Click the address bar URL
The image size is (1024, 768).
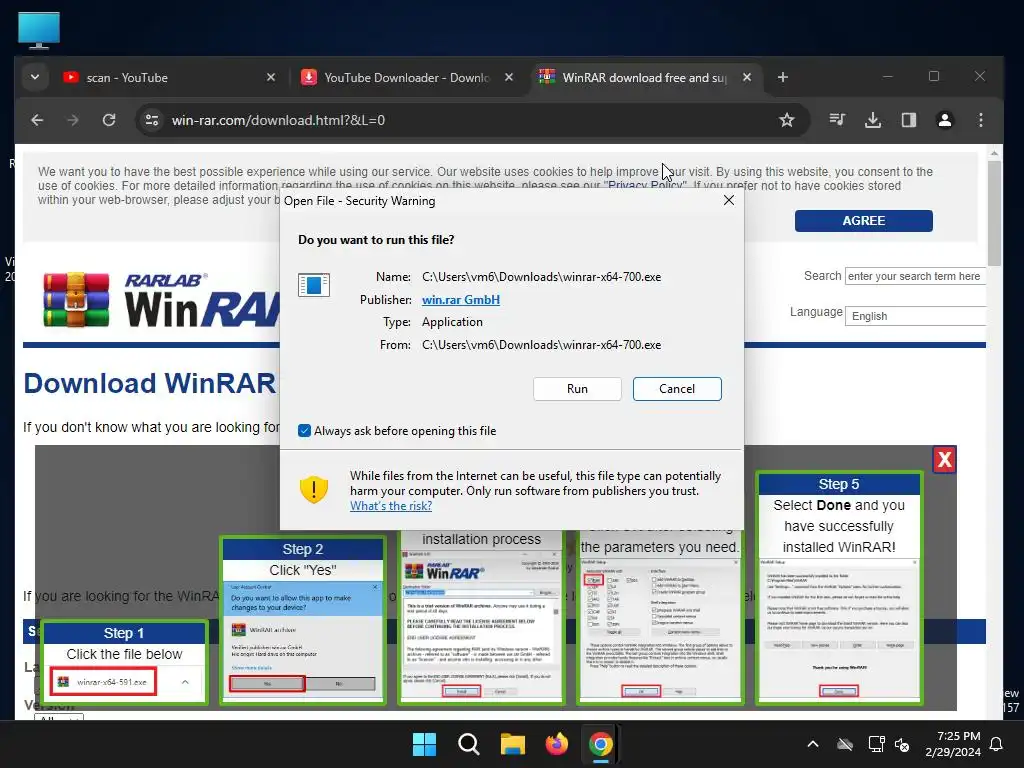278,120
